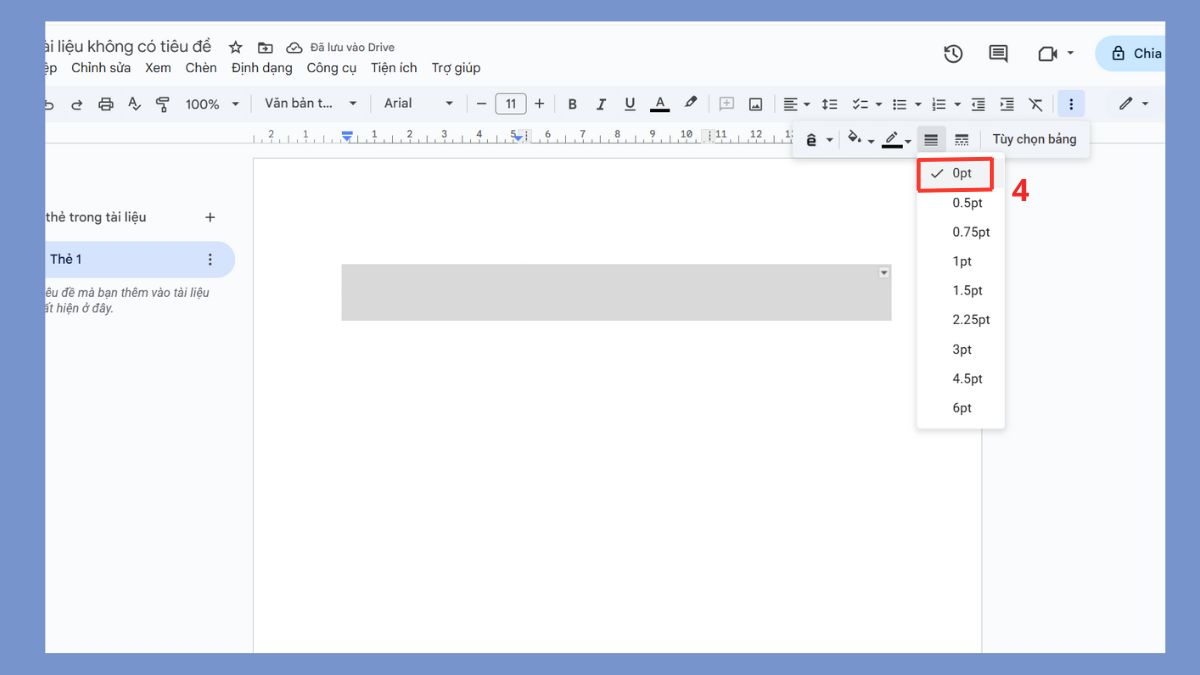Open the Arial font dropdown
1200x675 pixels.
(418, 104)
